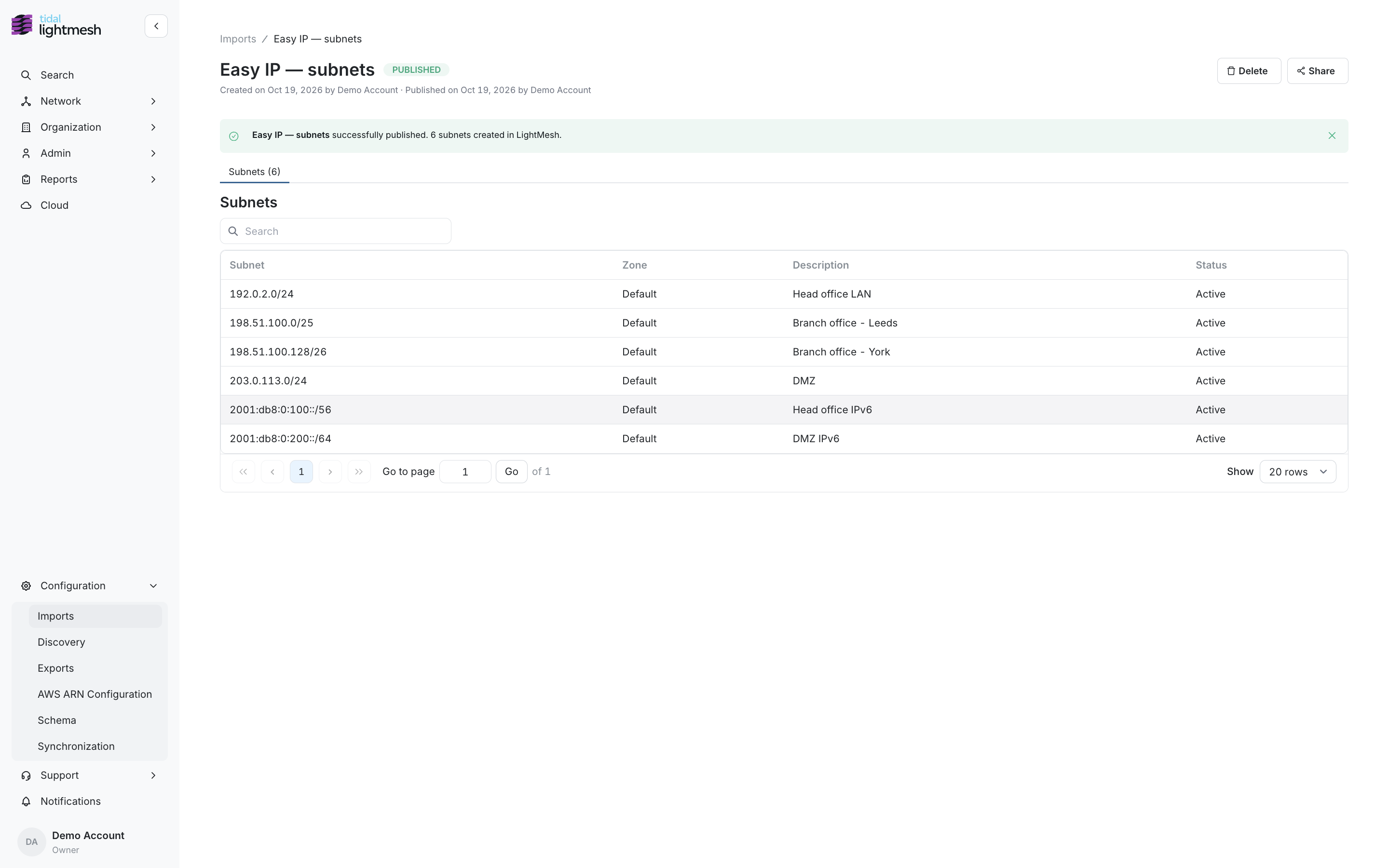Open the 20 rows dropdown
The image size is (1389, 868).
[1298, 471]
